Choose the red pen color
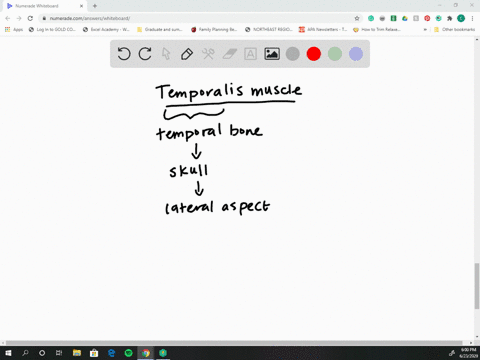The image size is (480, 360). click(314, 54)
